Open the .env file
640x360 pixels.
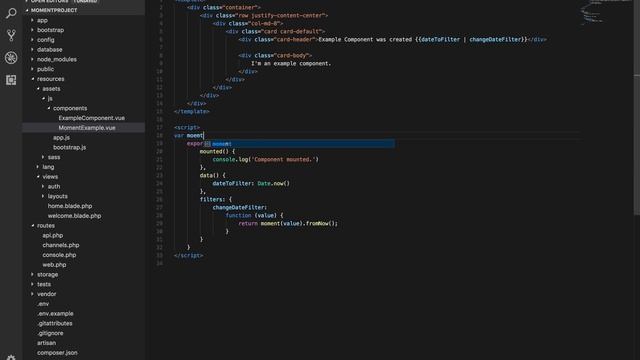43,304
